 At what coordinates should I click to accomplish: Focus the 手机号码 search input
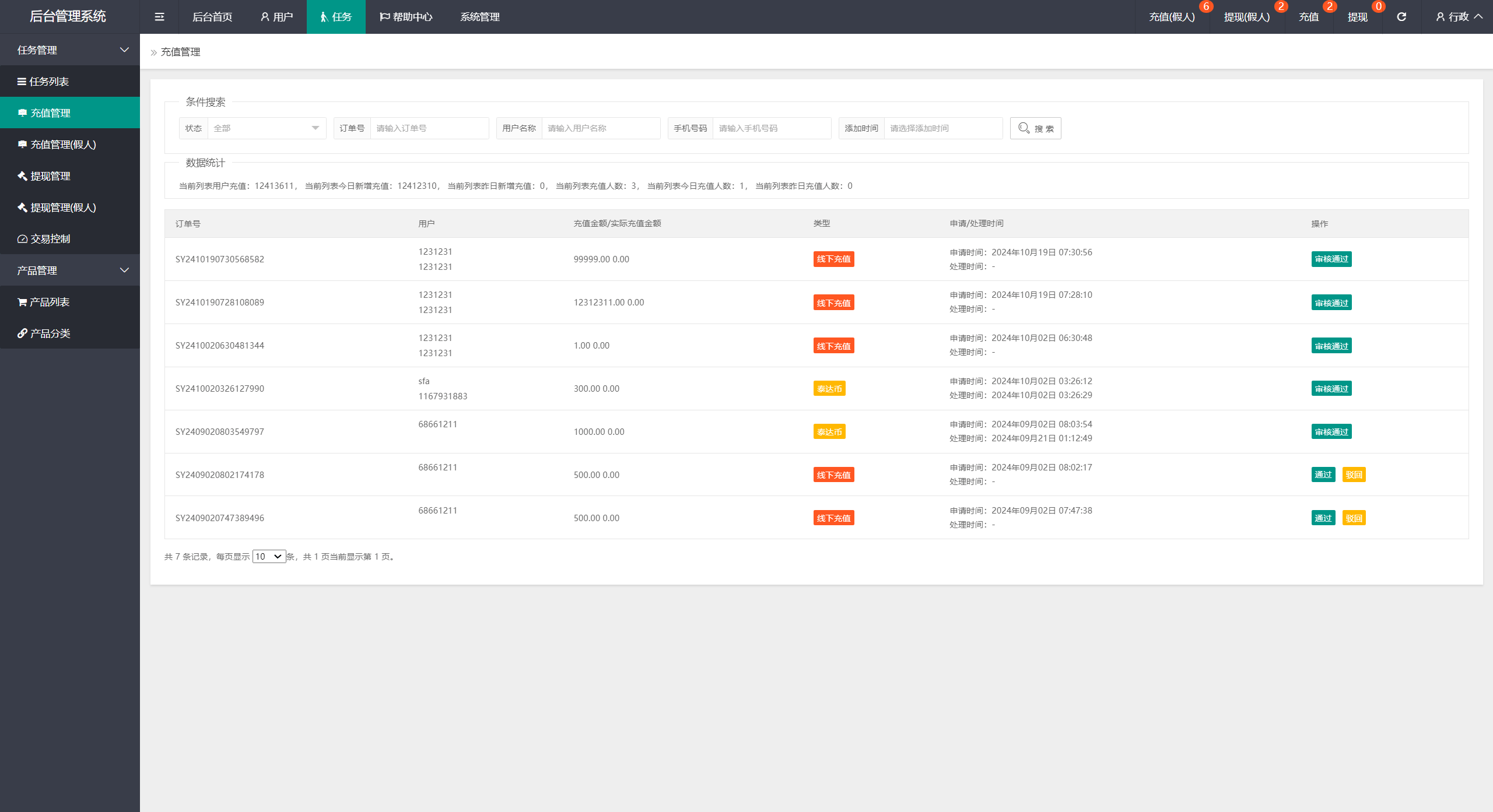point(772,128)
